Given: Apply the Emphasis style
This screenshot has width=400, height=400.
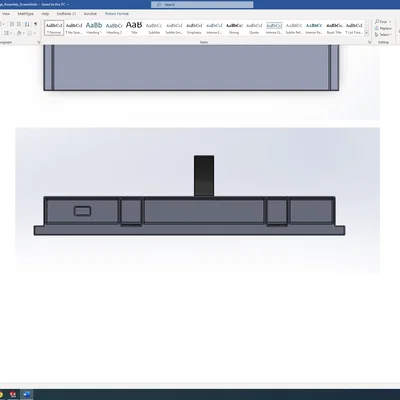Looking at the screenshot, I should [194, 28].
